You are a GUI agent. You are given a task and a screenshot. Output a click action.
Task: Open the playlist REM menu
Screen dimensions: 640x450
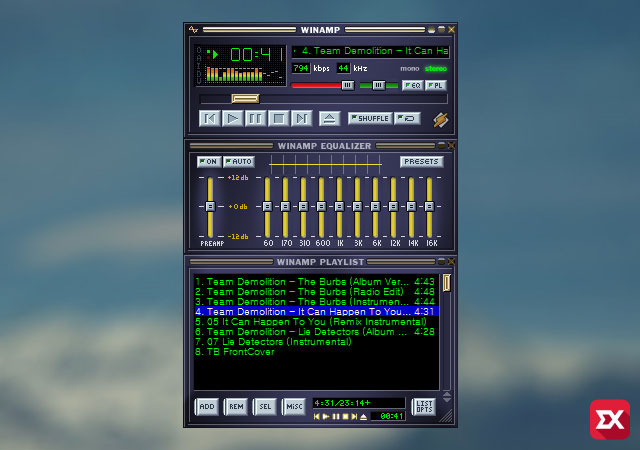[235, 407]
